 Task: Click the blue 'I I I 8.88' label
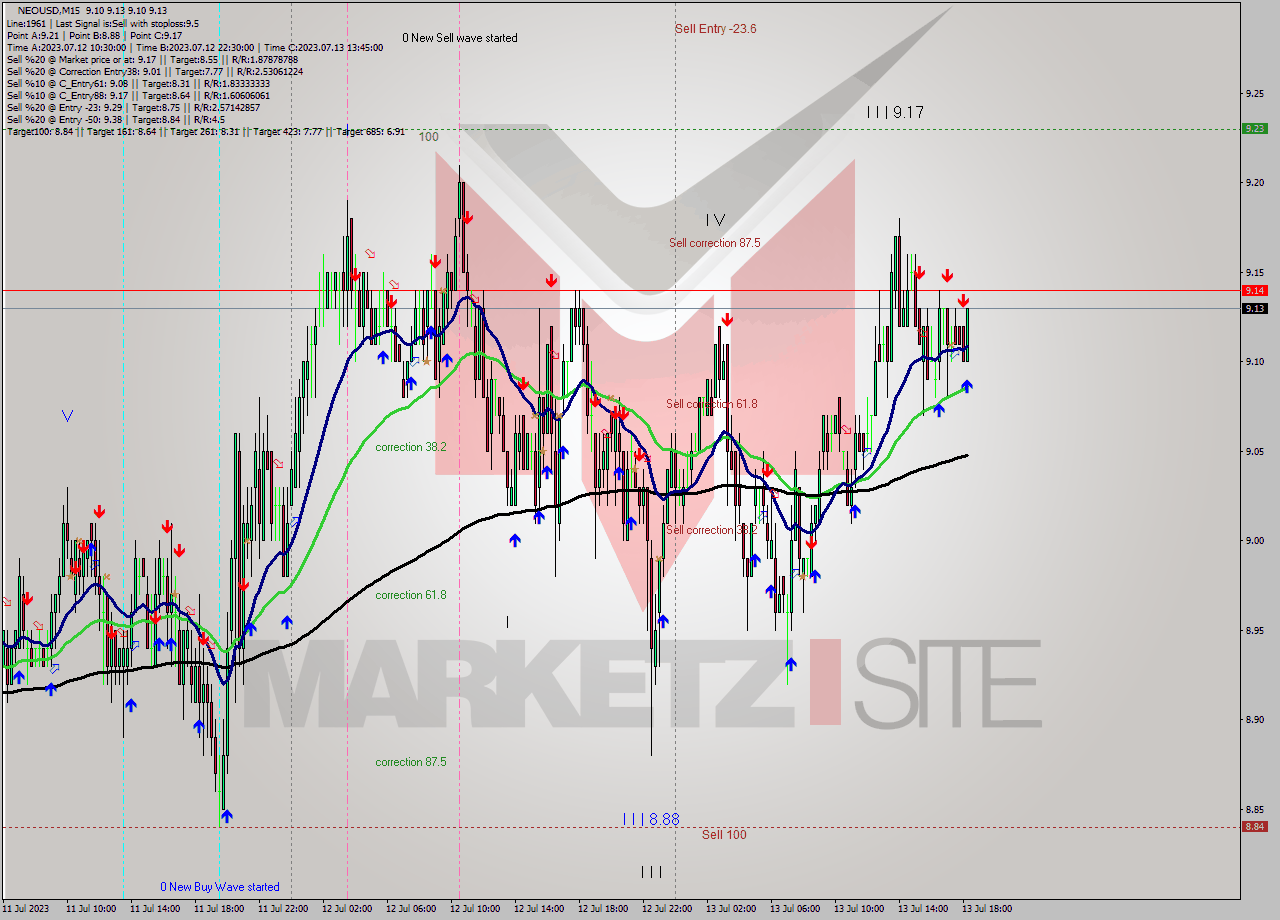(651, 819)
